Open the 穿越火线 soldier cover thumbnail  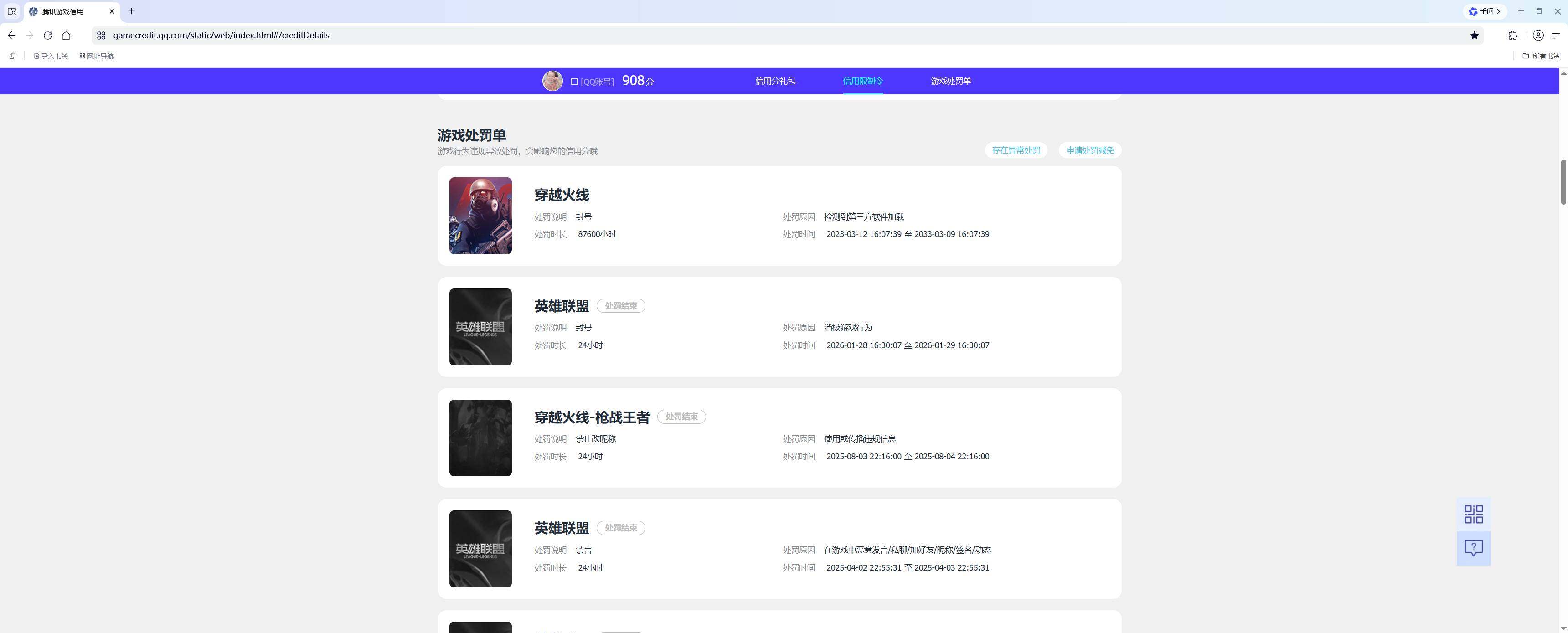click(480, 216)
